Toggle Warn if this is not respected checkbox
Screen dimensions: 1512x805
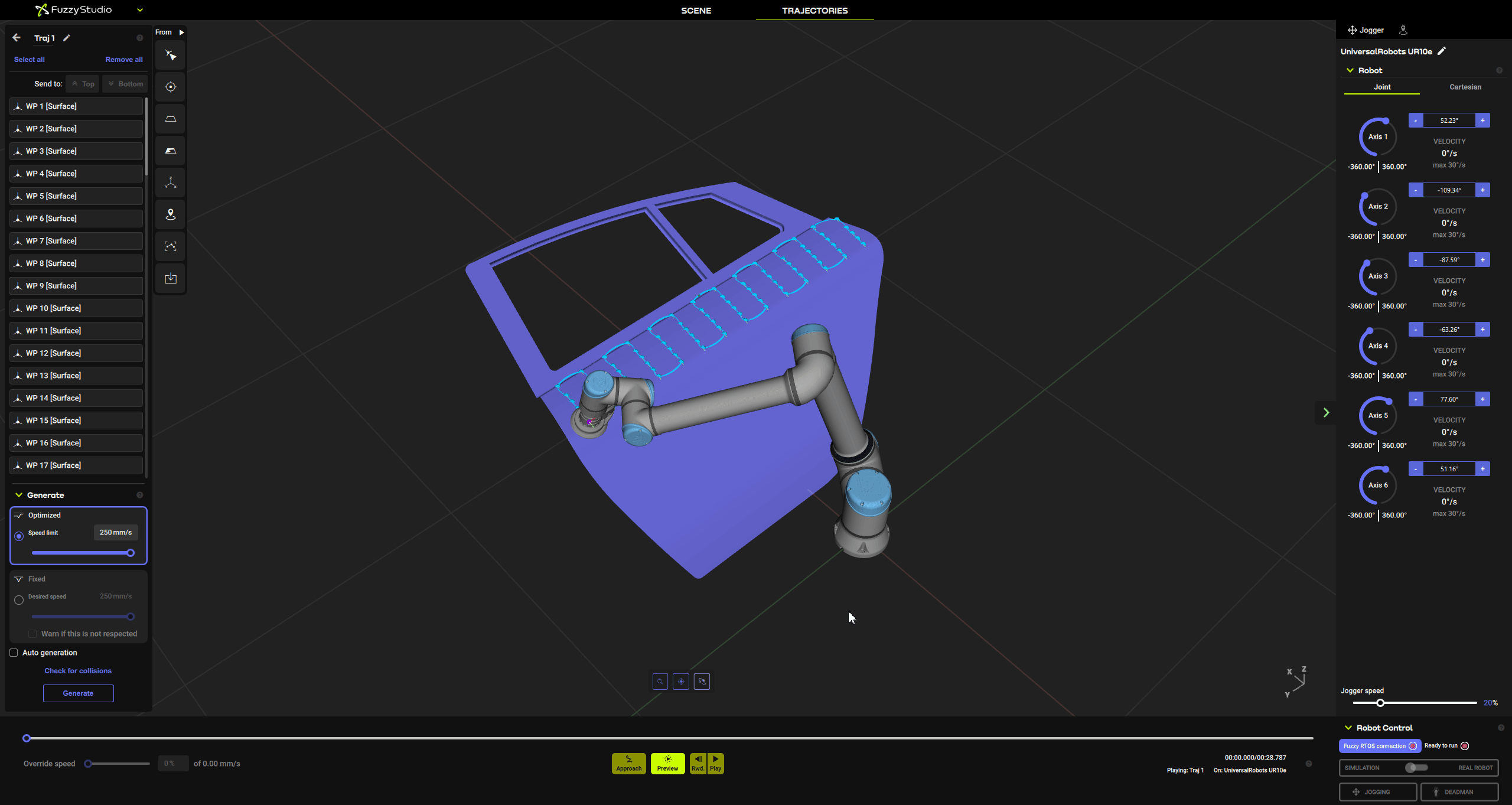tap(32, 634)
